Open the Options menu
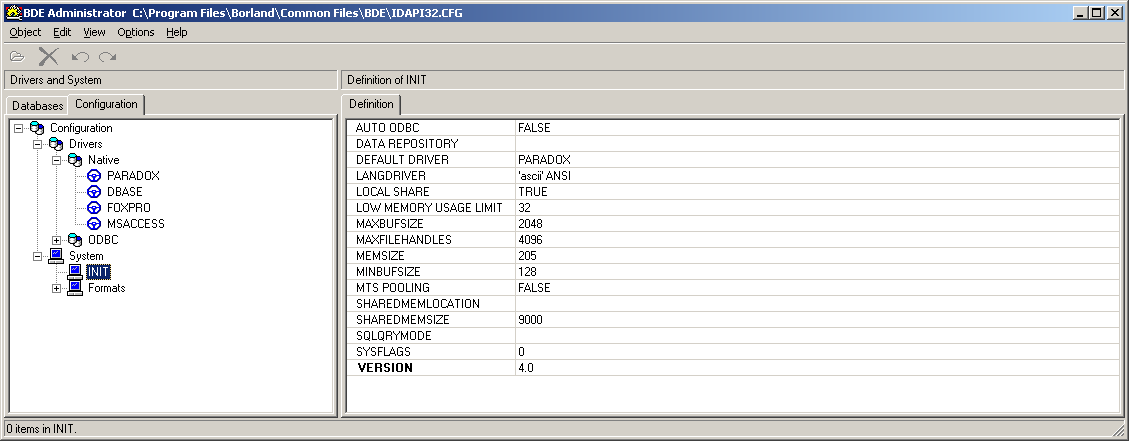 [x=136, y=32]
